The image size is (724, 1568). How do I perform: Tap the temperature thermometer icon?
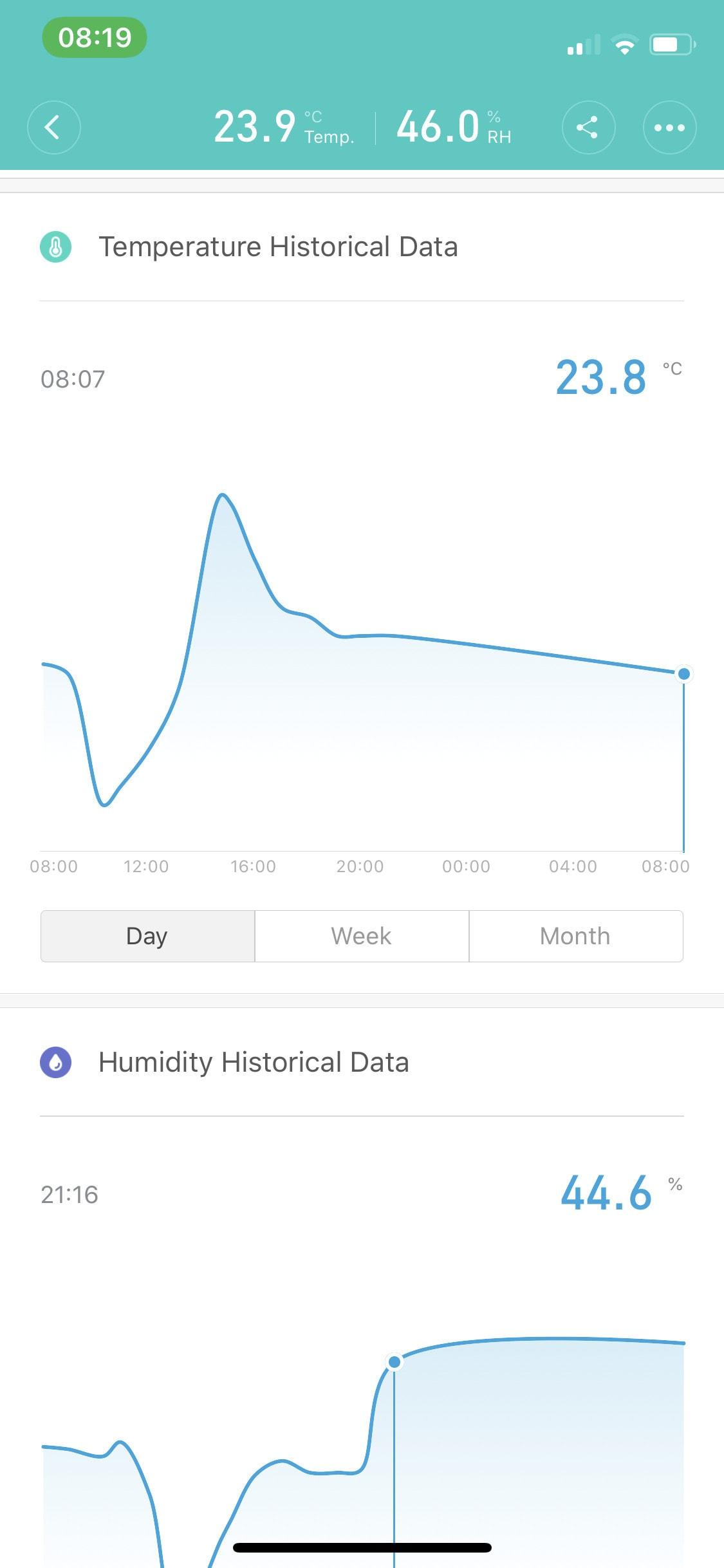coord(56,247)
